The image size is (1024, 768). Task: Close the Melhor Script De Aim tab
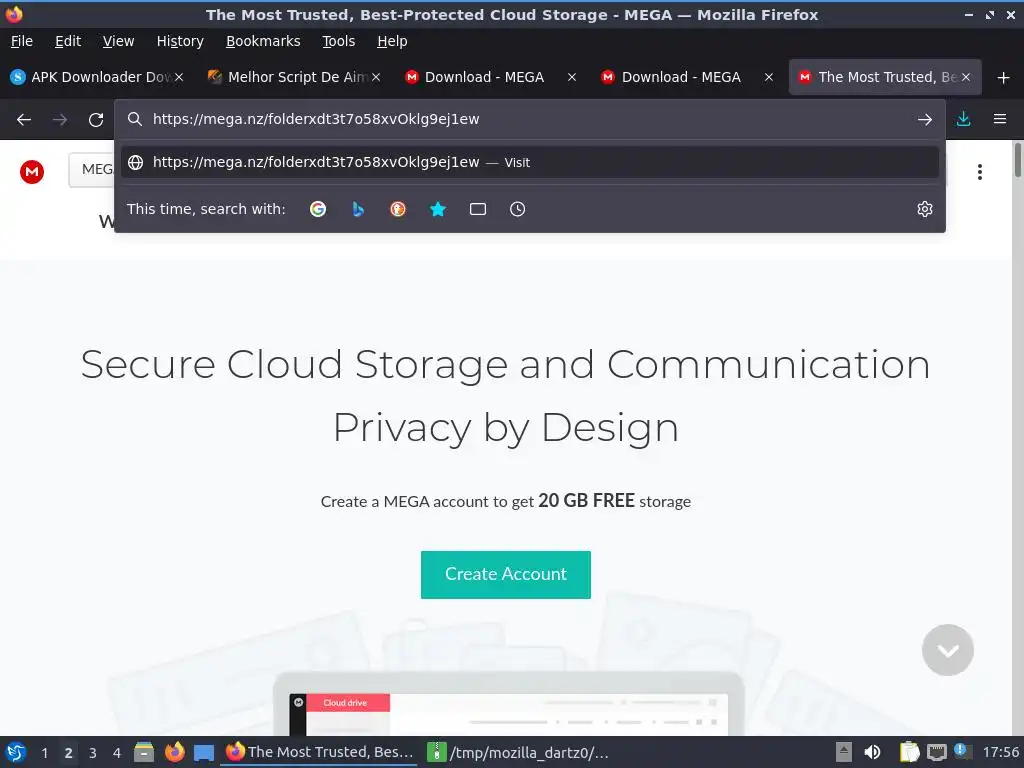click(x=376, y=77)
